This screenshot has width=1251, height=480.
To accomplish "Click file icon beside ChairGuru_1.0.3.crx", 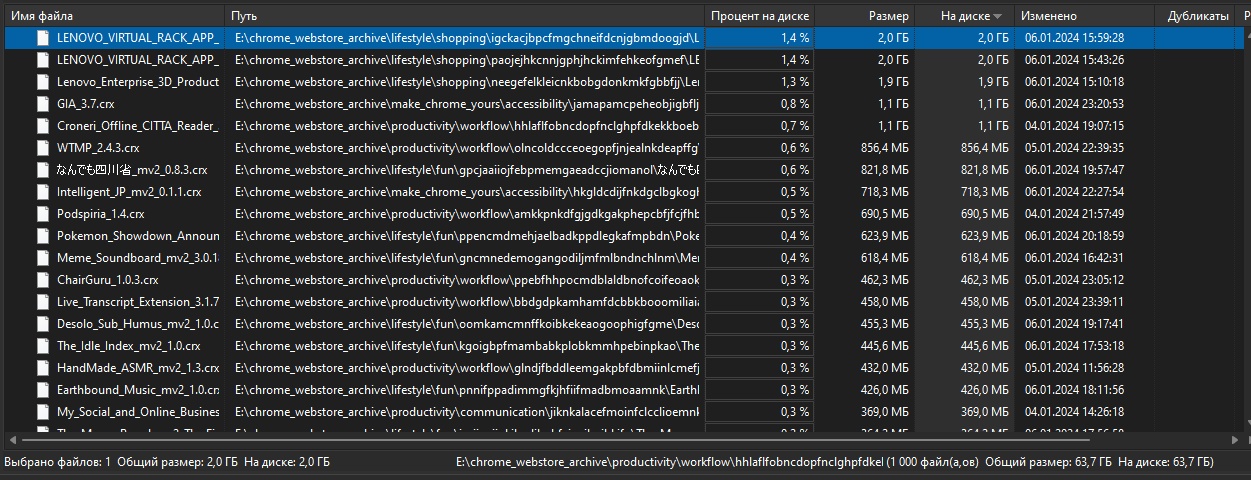I will pyautogui.click(x=42, y=280).
